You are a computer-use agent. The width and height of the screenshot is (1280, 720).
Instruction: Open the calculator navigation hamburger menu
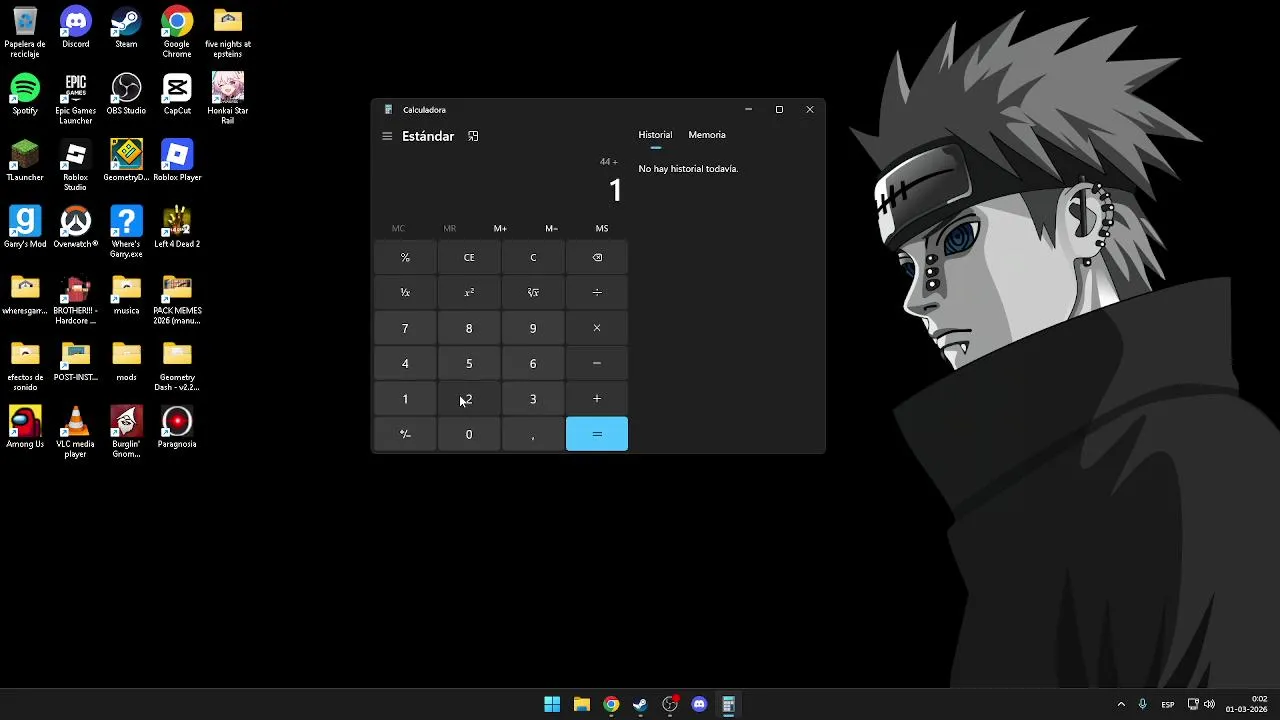pos(387,136)
